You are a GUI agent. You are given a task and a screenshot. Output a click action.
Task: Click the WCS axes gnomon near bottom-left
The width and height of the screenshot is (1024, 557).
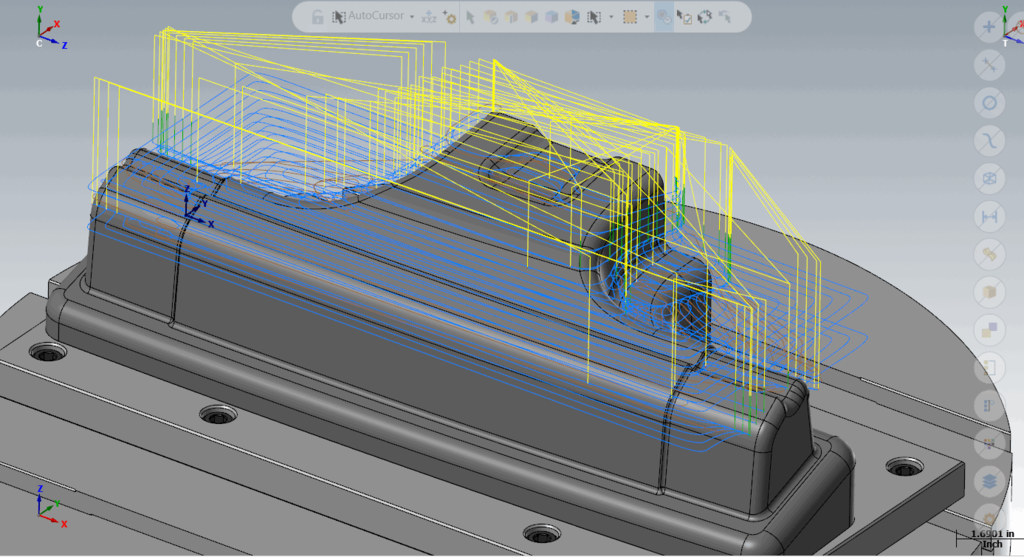tap(50, 506)
